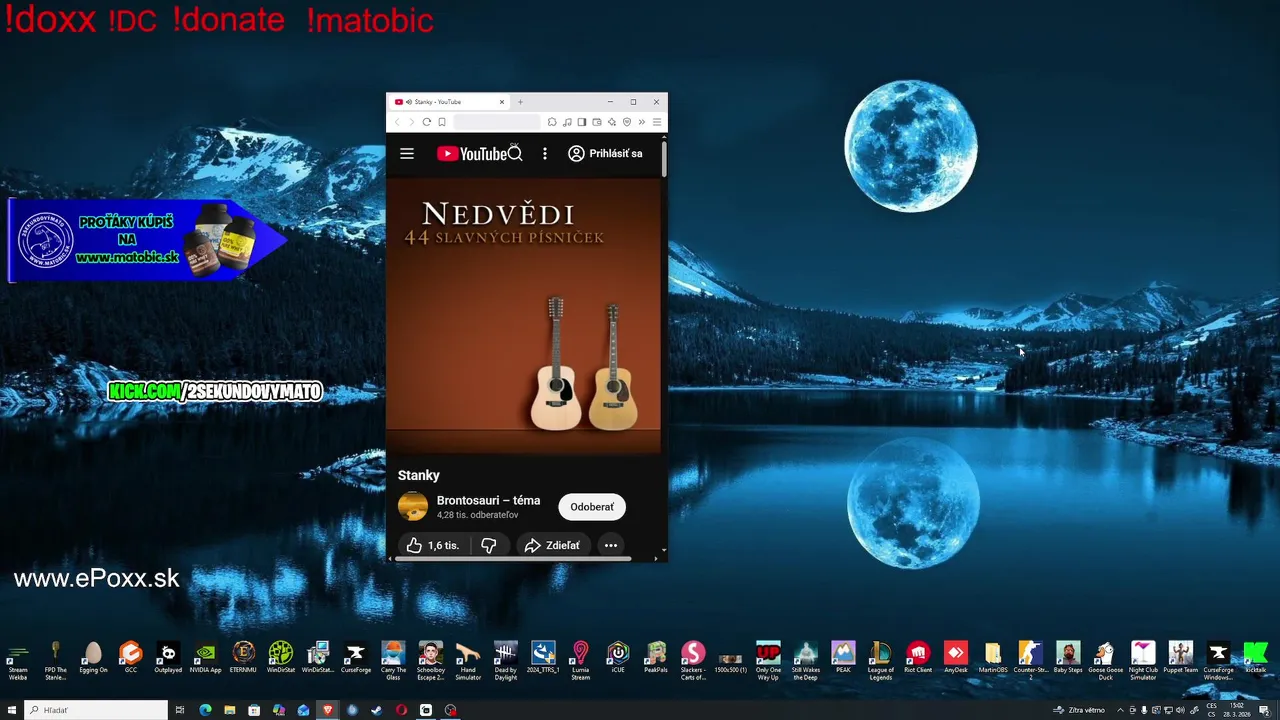This screenshot has height=720, width=1280.
Task: Open YouTube search with magnifier icon
Action: [x=515, y=153]
